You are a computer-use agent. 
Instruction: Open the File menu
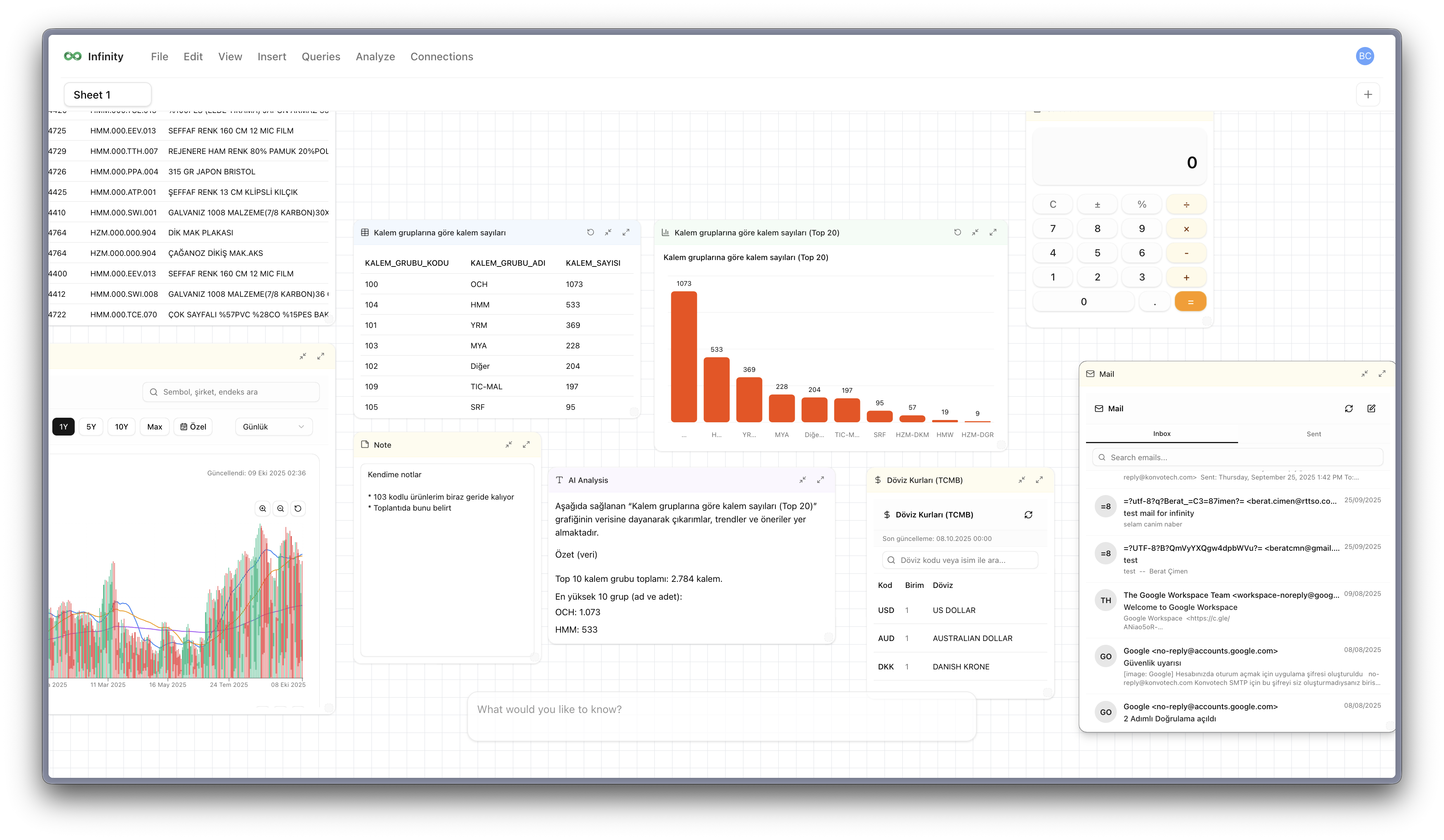159,57
